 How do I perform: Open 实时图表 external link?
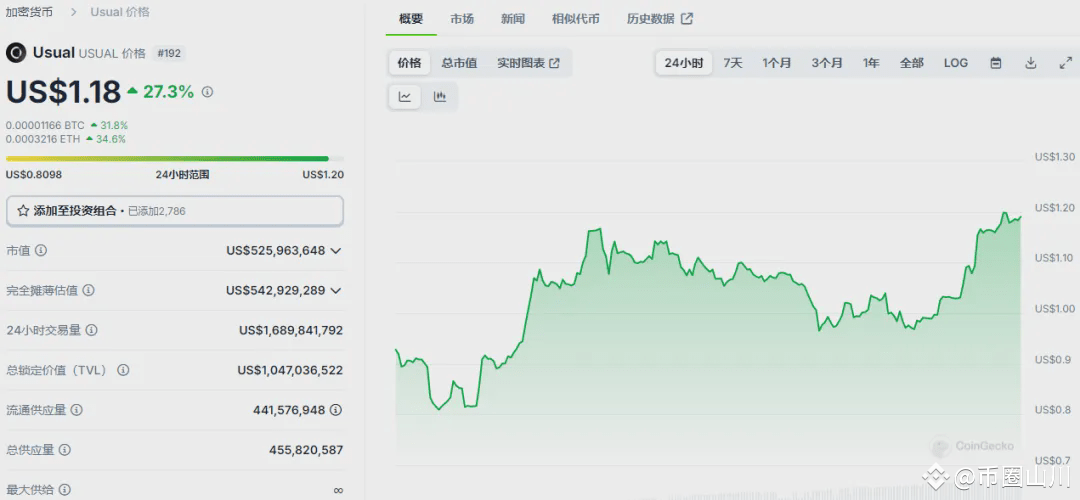(x=529, y=63)
